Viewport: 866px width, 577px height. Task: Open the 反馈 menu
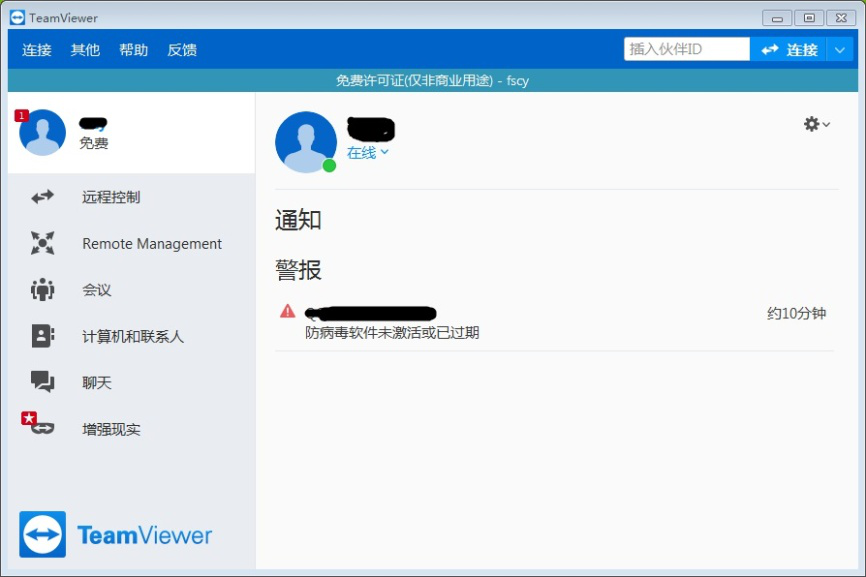point(182,50)
